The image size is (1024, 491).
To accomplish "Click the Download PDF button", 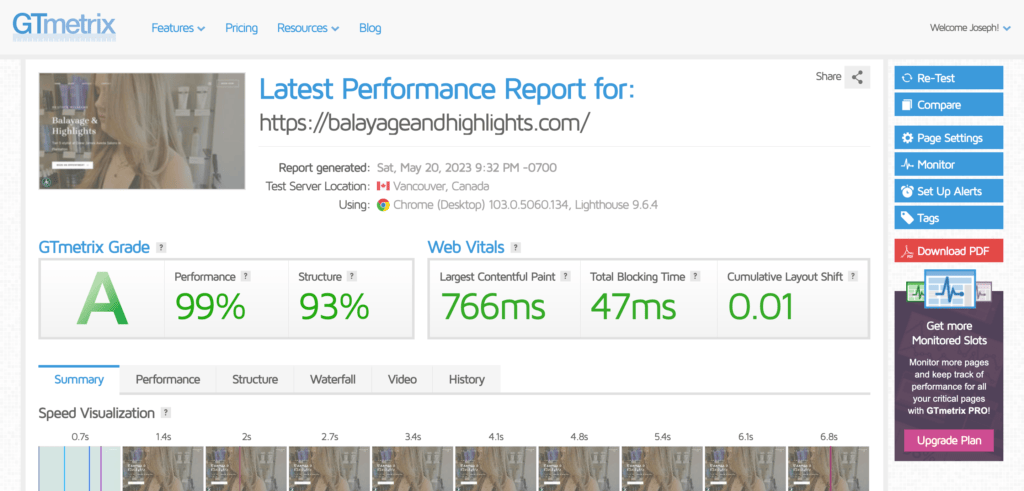I will pos(947,251).
